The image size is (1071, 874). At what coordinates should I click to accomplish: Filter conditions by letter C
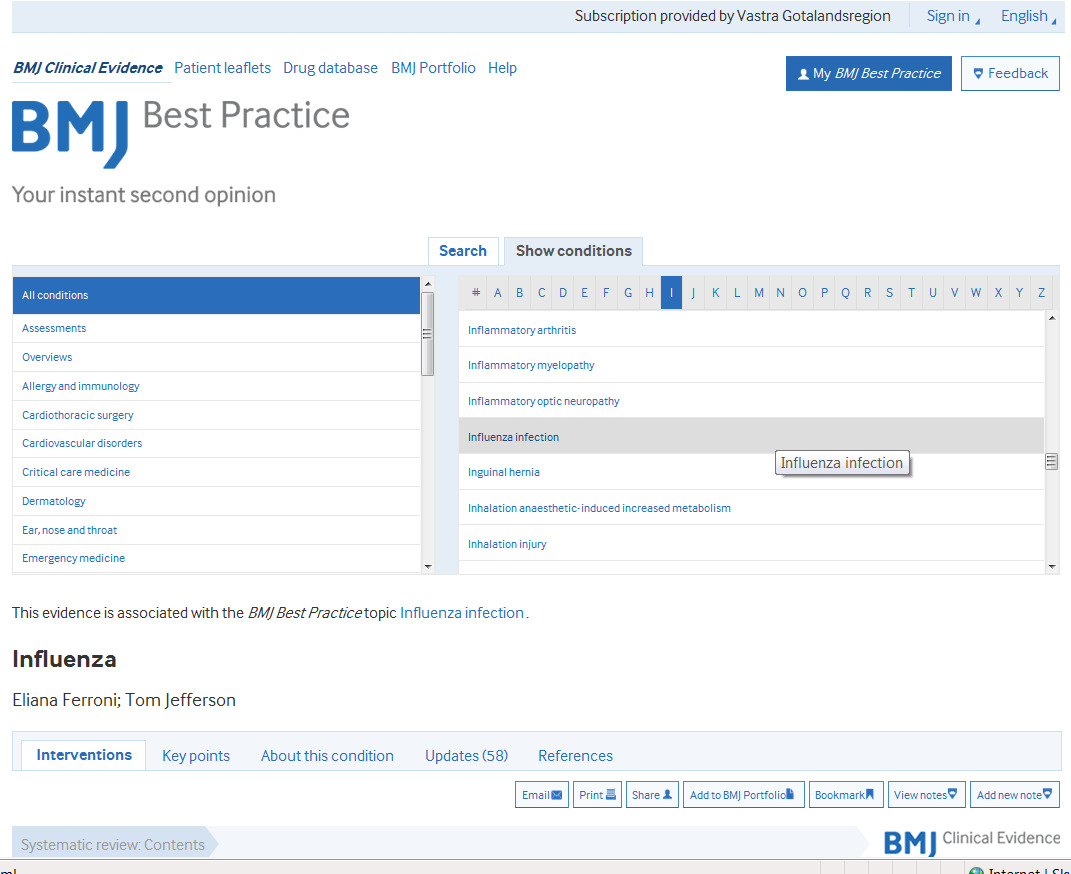541,293
